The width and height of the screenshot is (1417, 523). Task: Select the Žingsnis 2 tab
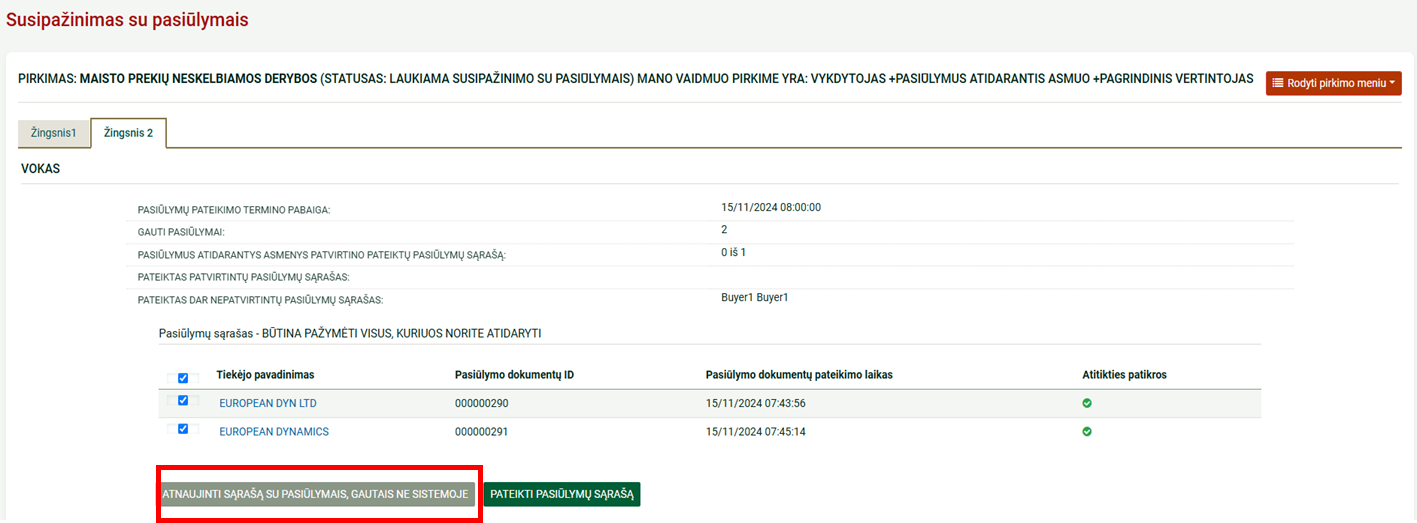pos(128,133)
